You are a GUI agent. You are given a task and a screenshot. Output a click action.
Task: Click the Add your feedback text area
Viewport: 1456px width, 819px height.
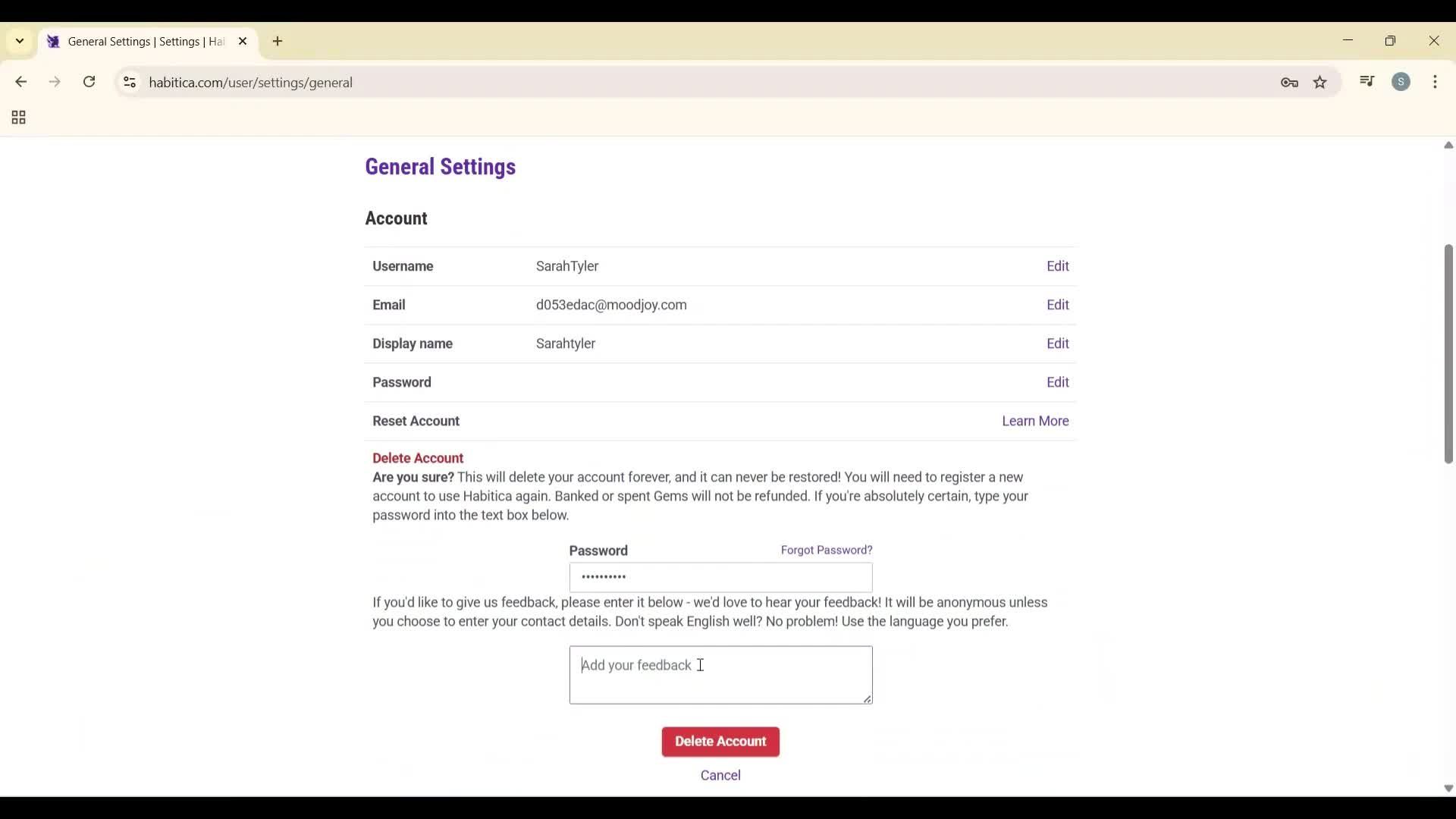[x=720, y=675]
